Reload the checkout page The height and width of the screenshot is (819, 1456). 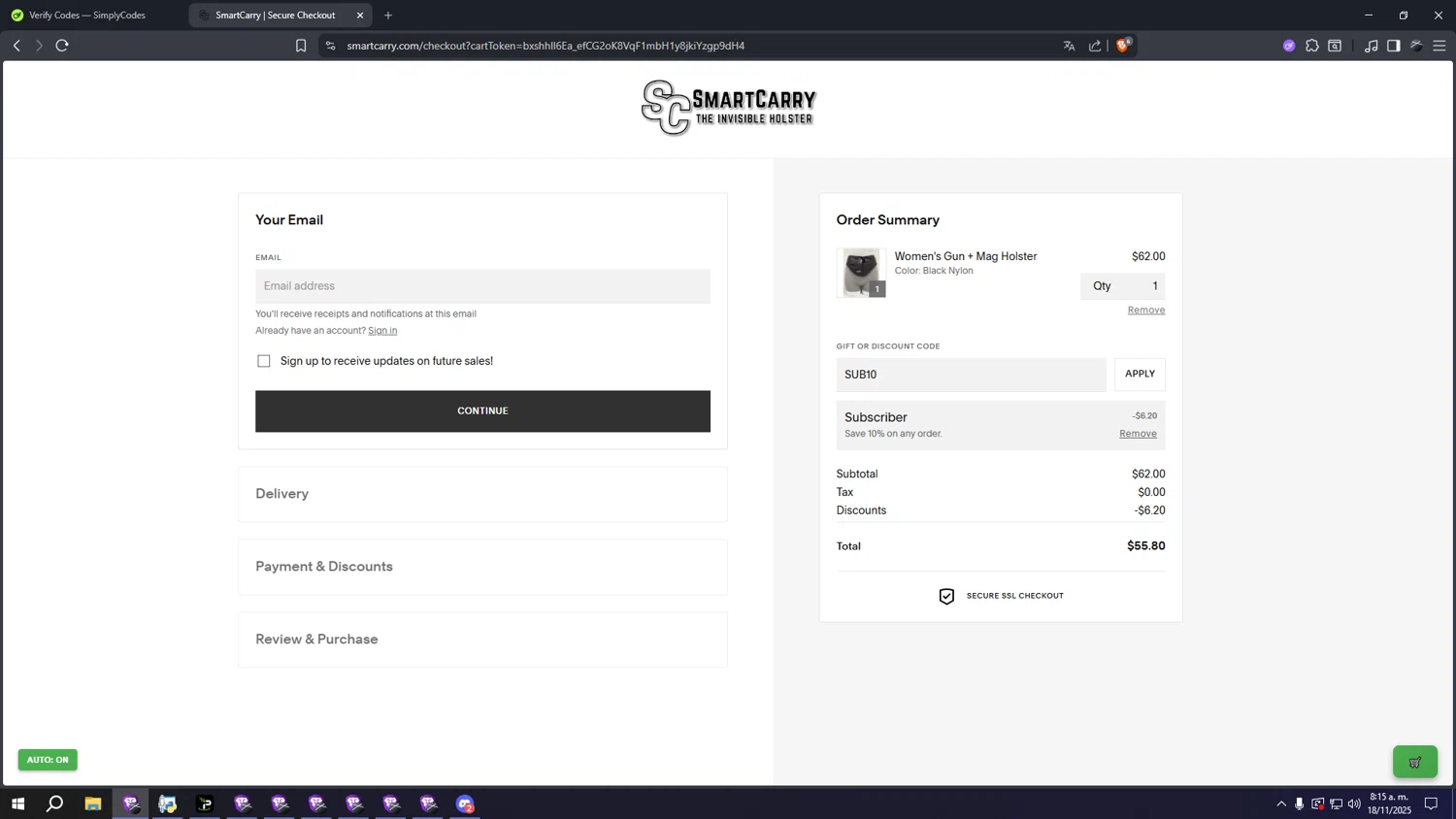click(x=62, y=46)
